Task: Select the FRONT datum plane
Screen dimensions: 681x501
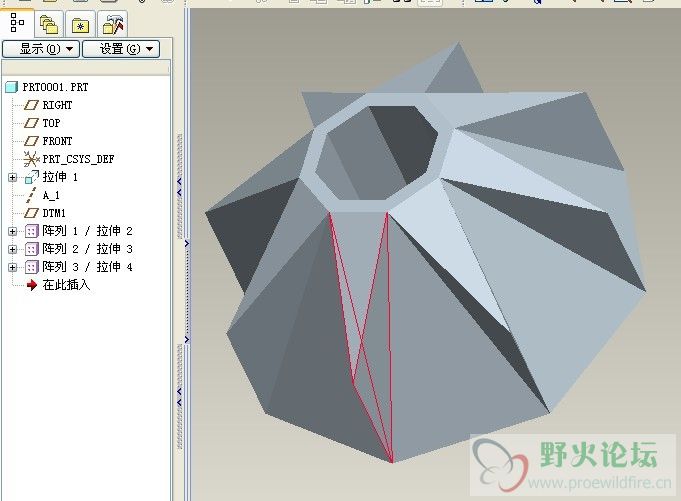Action: pos(57,141)
